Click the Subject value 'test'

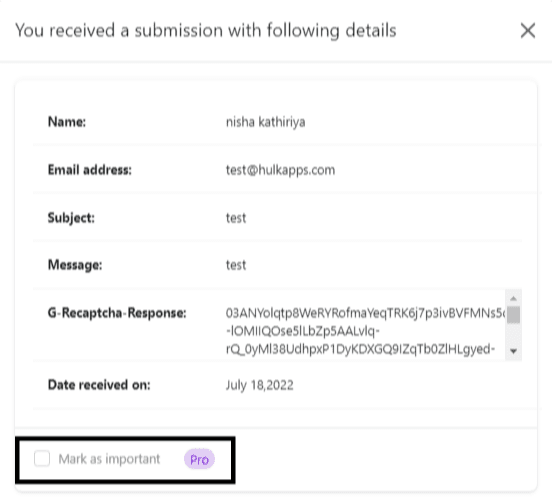point(236,218)
